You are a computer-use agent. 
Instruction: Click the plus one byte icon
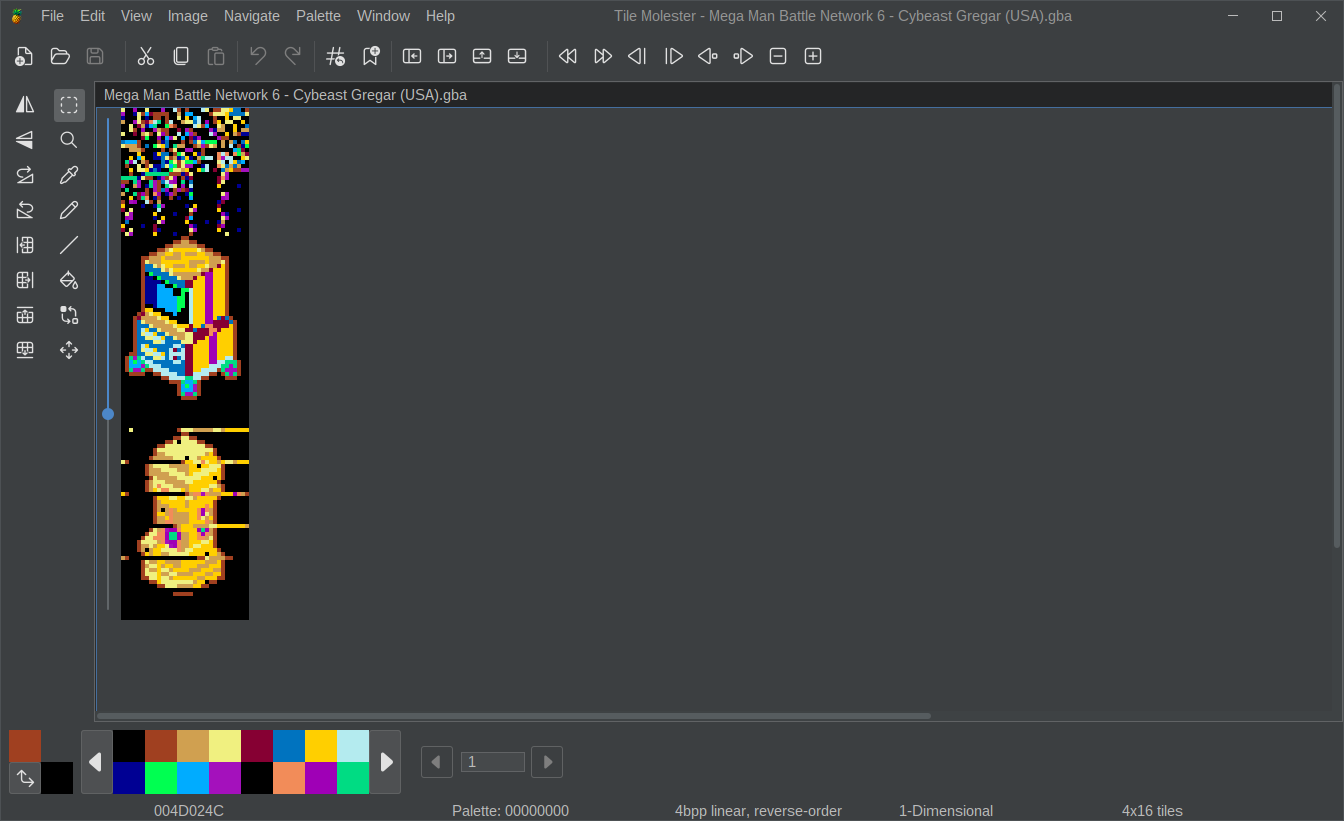813,57
